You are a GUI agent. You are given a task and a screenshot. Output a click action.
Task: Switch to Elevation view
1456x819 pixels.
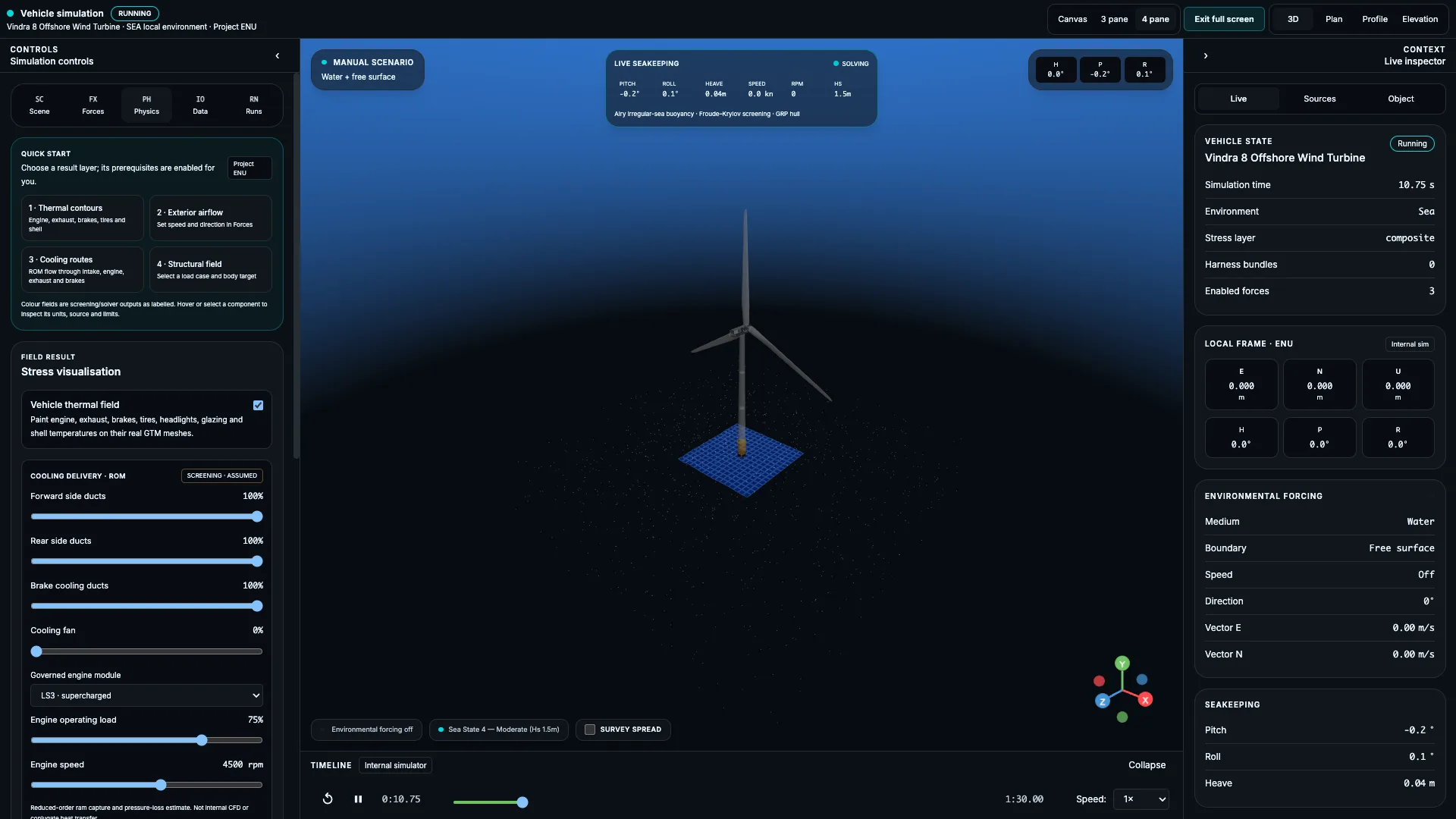(1420, 19)
